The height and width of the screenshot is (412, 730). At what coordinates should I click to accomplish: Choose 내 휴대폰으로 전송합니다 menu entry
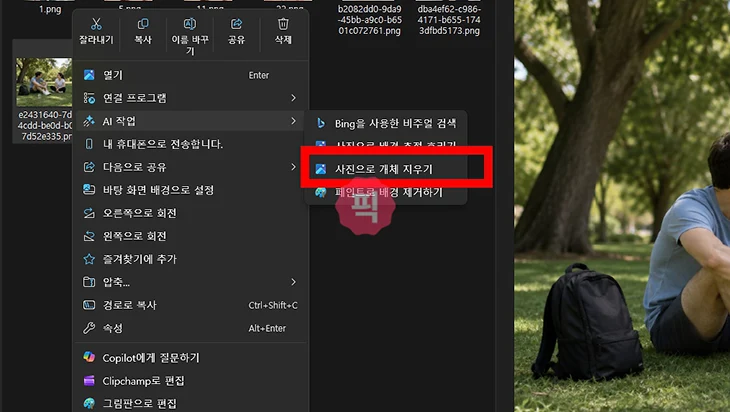click(x=190, y=144)
